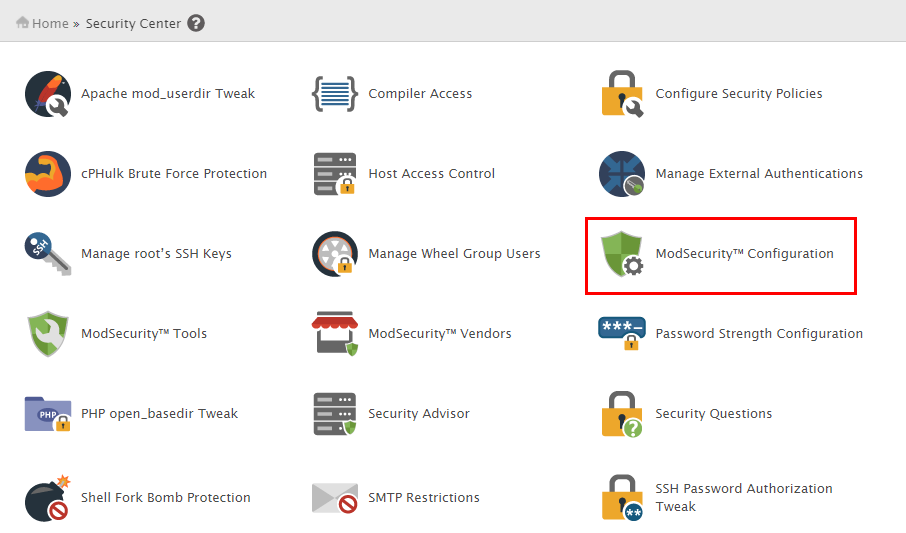906x533 pixels.
Task: Open the Apache mod_userdir Tweak link
Action: tap(168, 94)
